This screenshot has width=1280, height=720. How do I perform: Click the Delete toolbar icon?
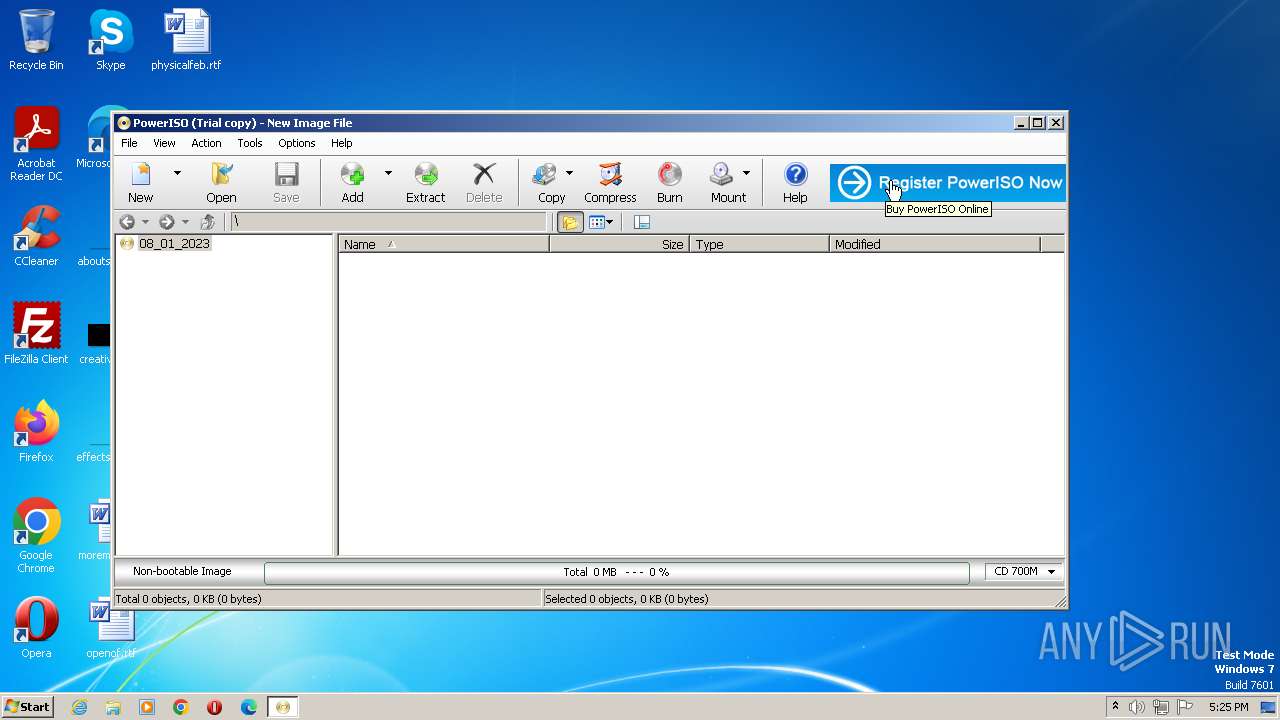tap(484, 183)
